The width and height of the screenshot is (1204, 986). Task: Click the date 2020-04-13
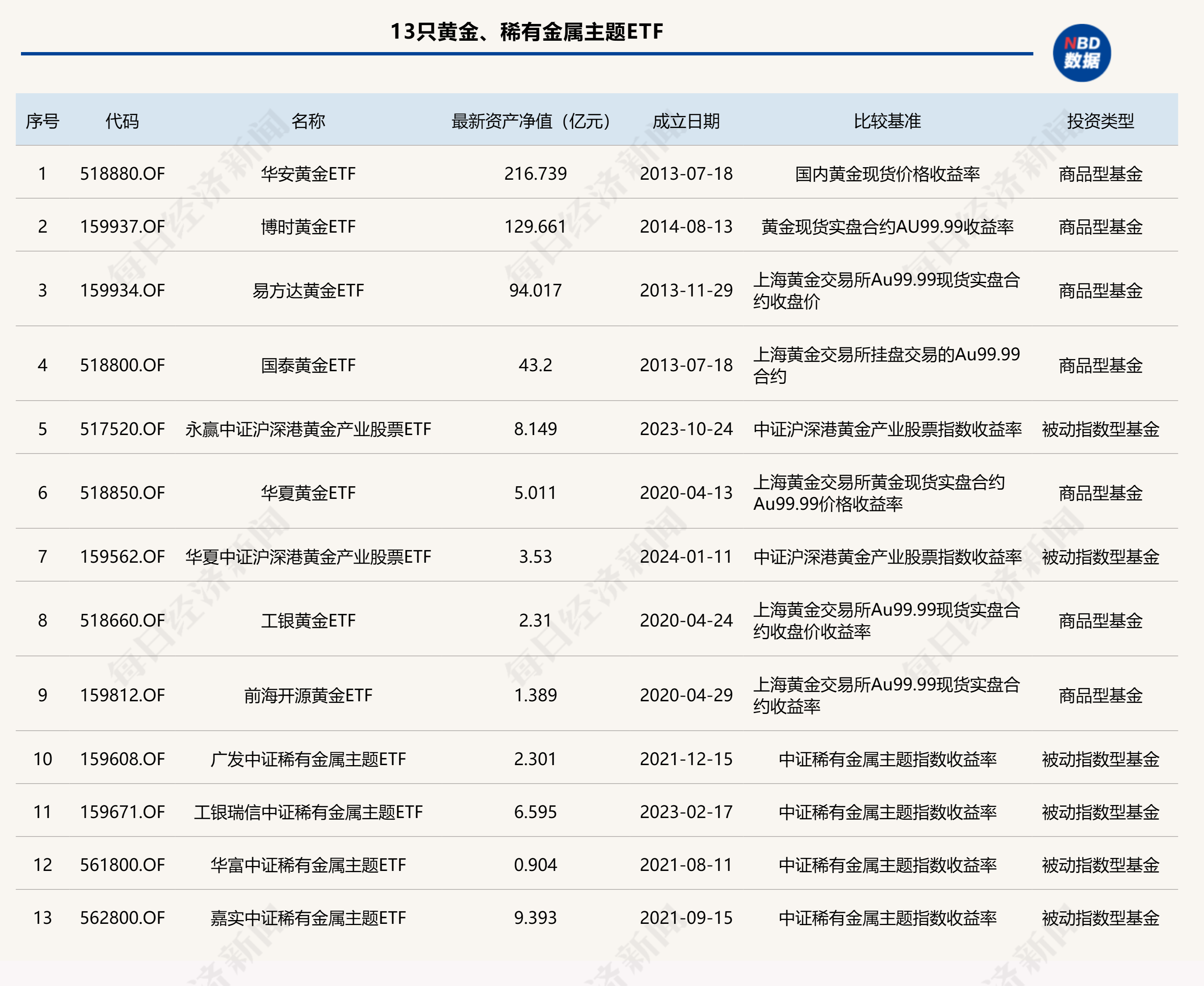pos(686,493)
